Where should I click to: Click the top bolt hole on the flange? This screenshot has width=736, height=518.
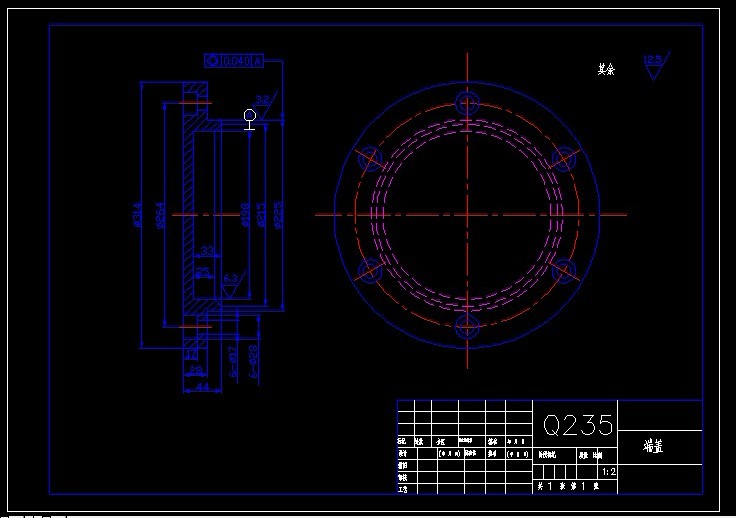[467, 103]
